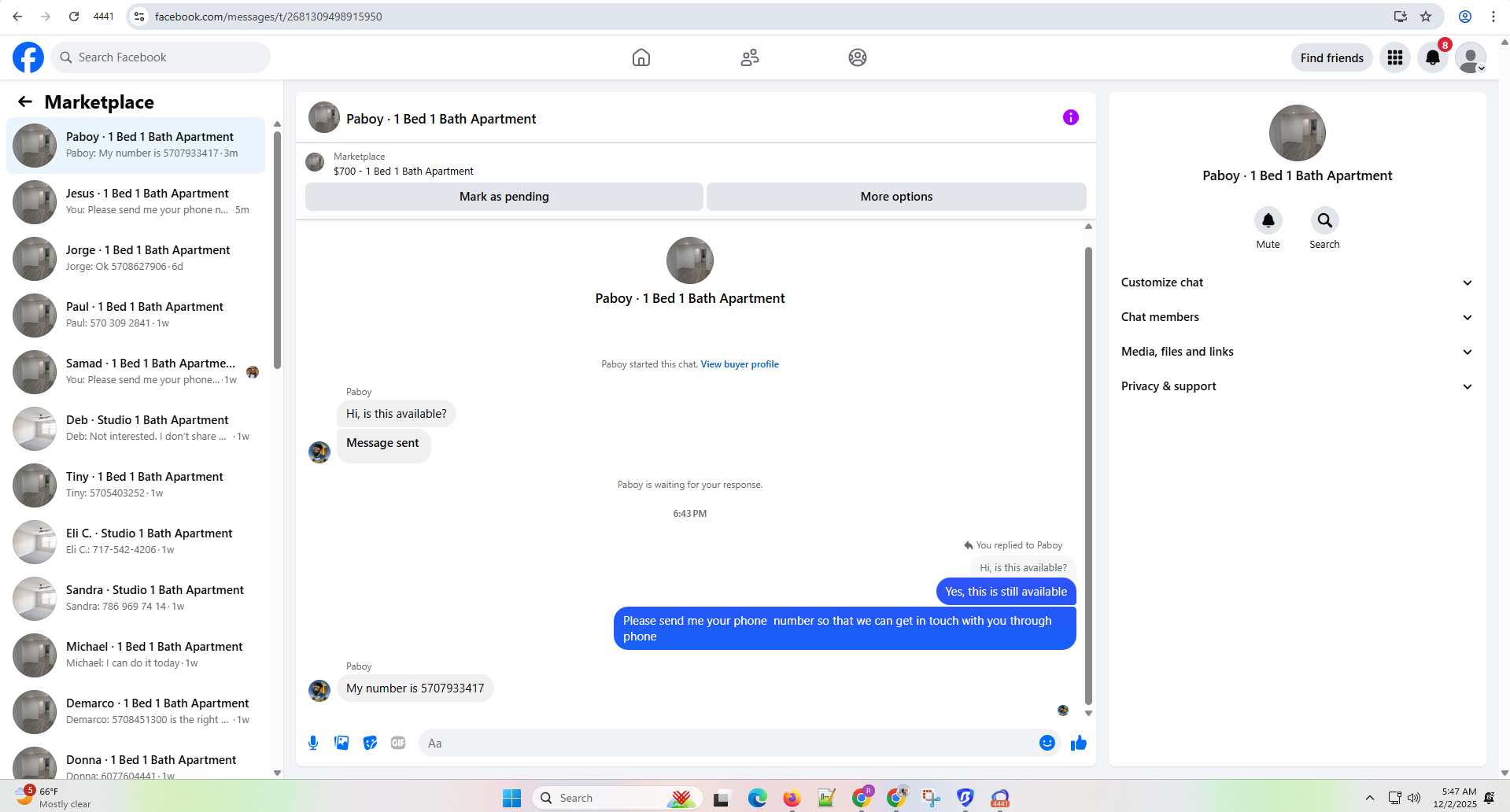Viewport: 1510px width, 812px height.
Task: Click Find friends button
Action: click(1331, 57)
